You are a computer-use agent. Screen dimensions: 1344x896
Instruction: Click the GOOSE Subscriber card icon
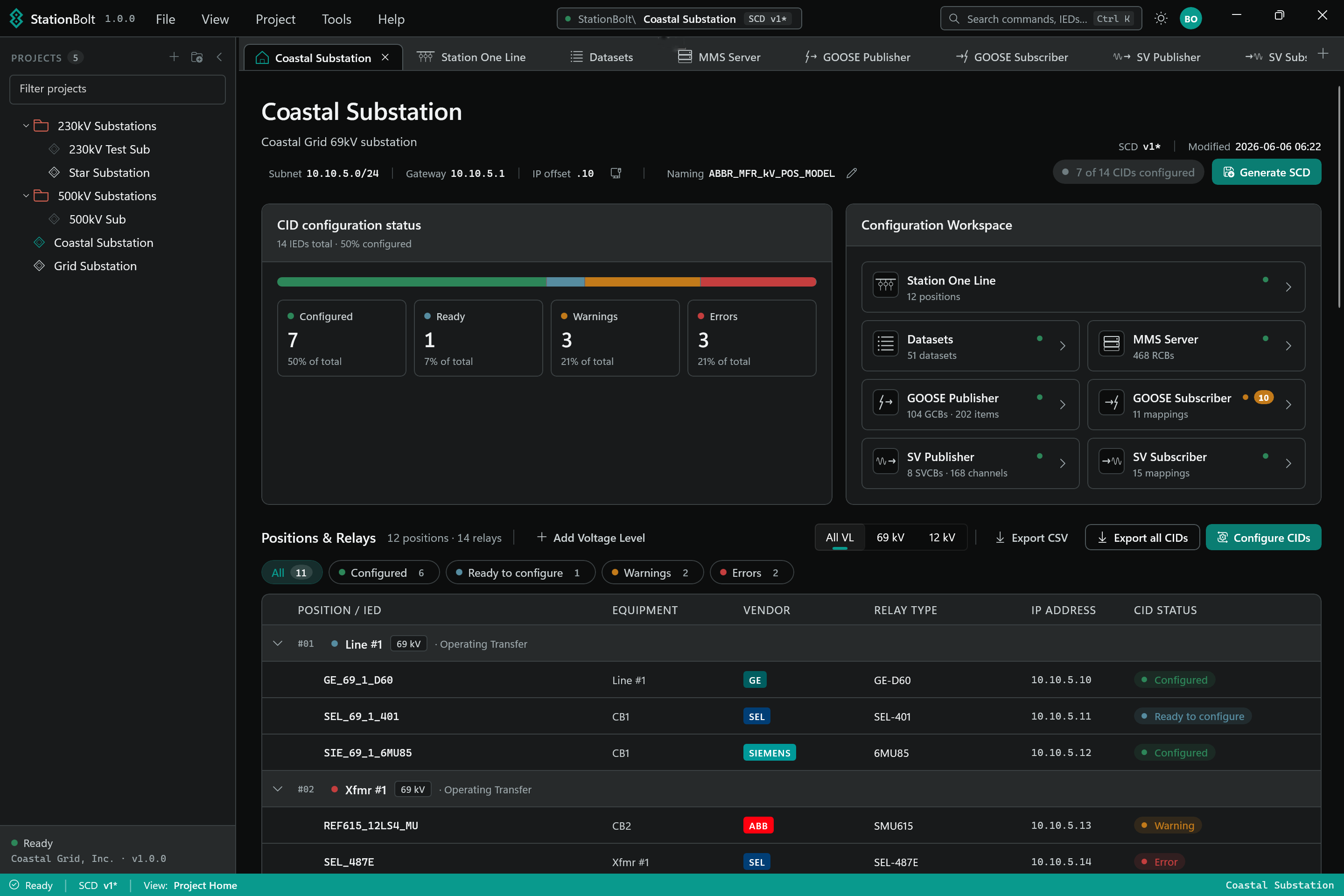click(1112, 403)
